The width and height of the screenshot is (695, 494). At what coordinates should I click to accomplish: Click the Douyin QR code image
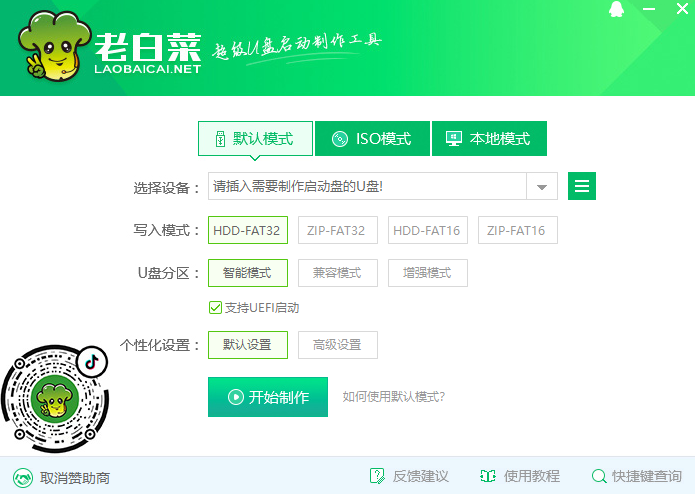[55, 399]
